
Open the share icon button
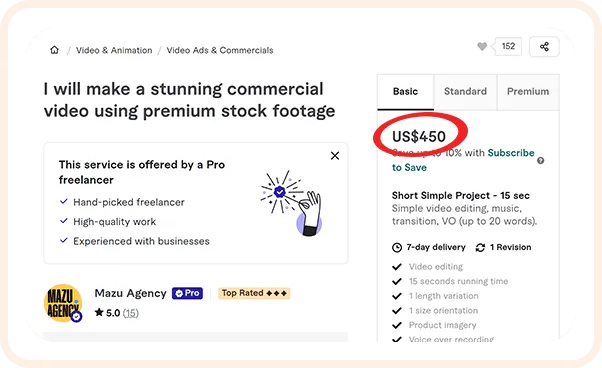point(544,46)
